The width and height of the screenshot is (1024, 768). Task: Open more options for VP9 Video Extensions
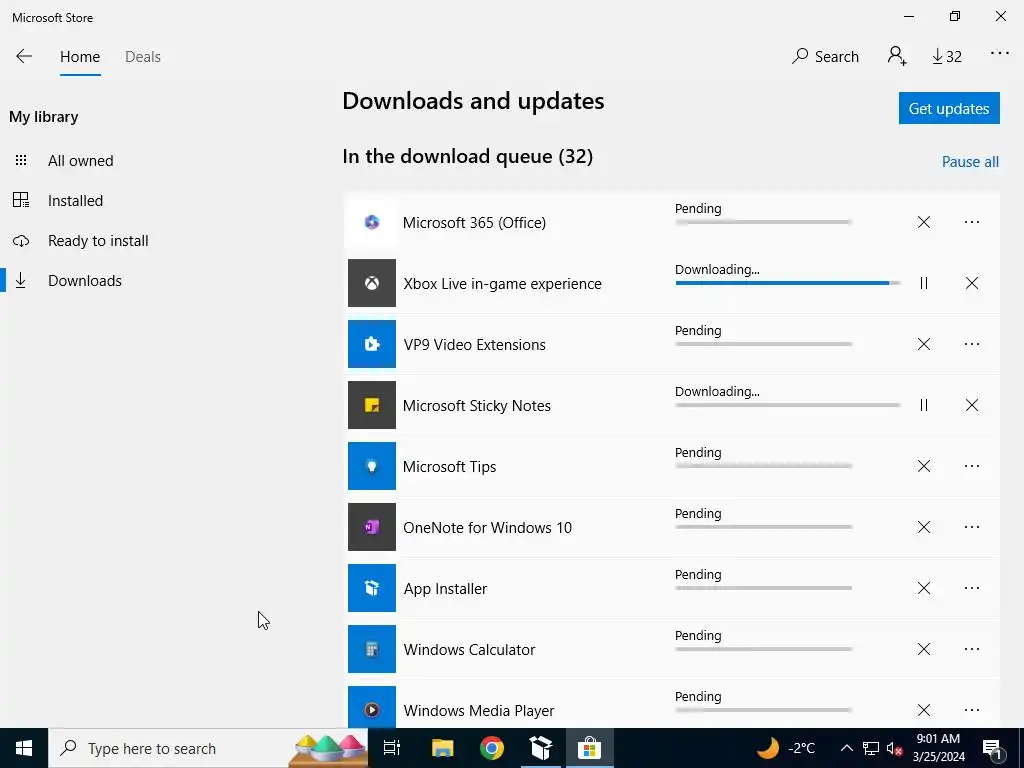(972, 344)
